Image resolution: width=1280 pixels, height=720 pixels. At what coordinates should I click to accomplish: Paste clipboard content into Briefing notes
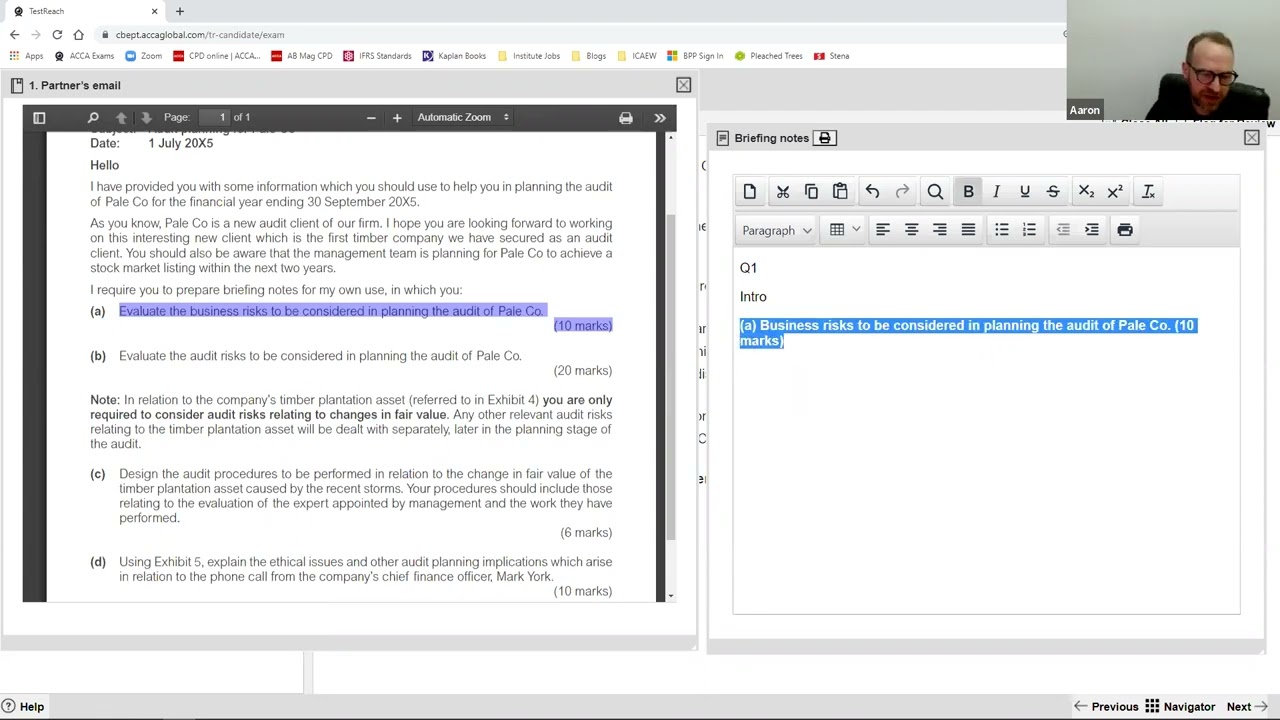click(840, 192)
